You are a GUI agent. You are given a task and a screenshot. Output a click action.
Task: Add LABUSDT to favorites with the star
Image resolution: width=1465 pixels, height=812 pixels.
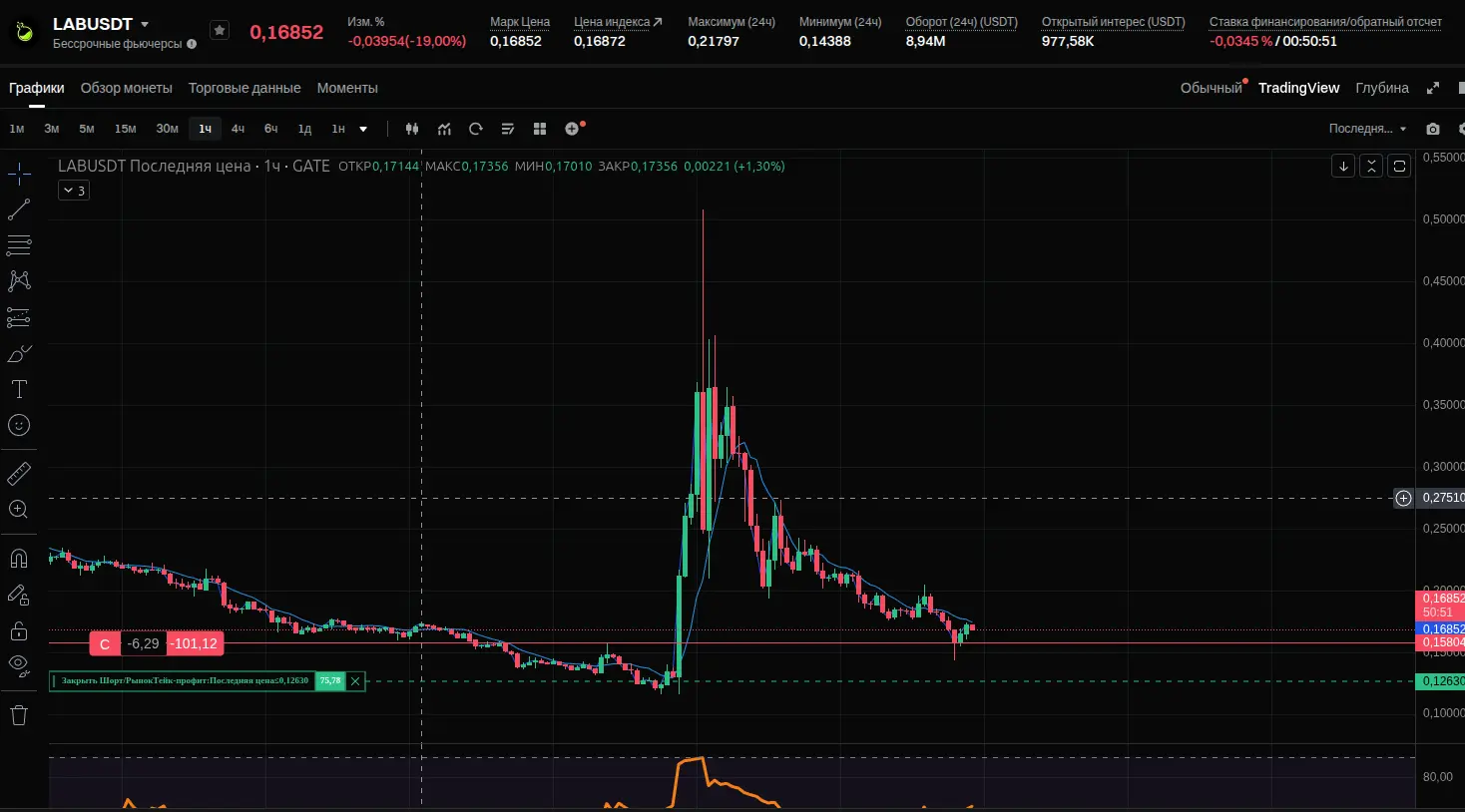click(220, 31)
